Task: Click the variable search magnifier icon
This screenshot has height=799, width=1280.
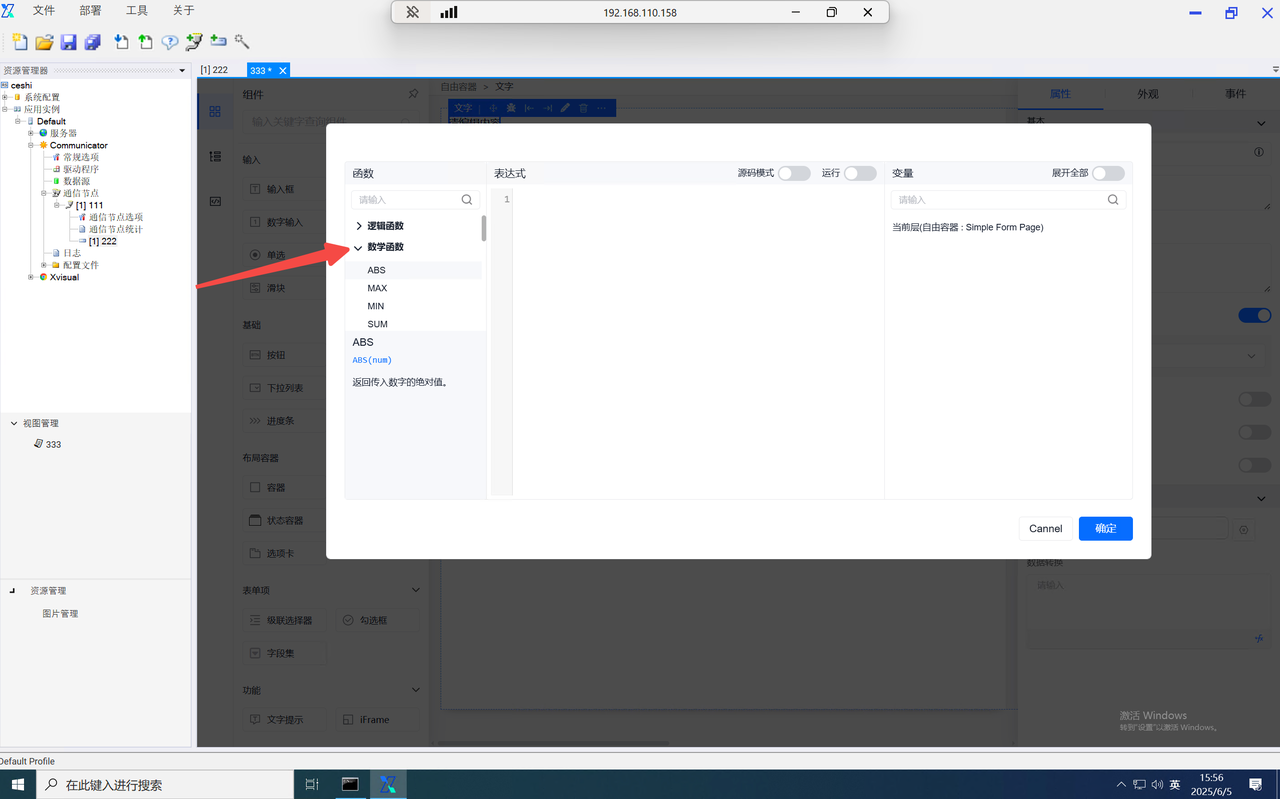Action: point(1113,200)
